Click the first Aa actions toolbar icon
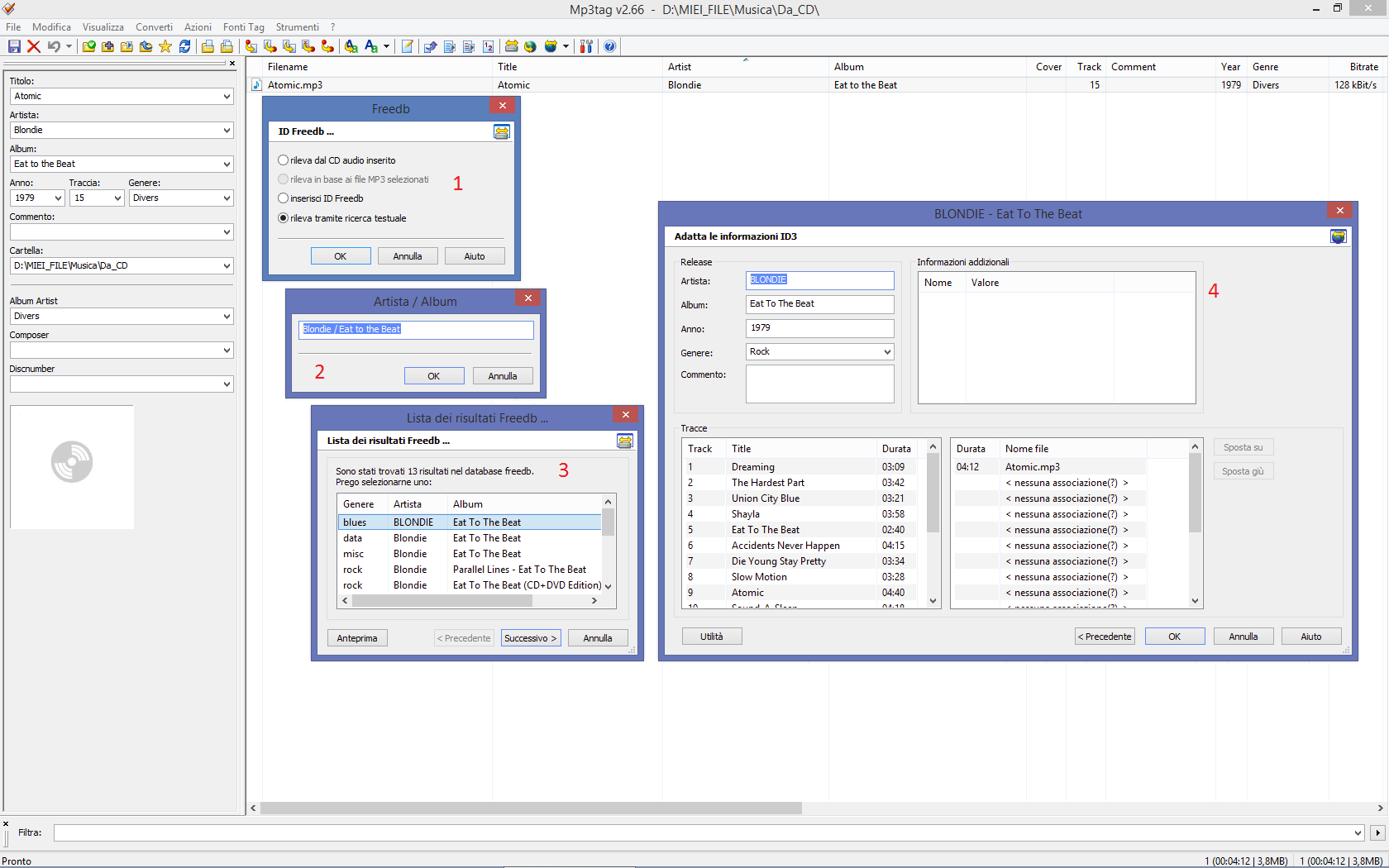The width and height of the screenshot is (1389, 868). 351,46
